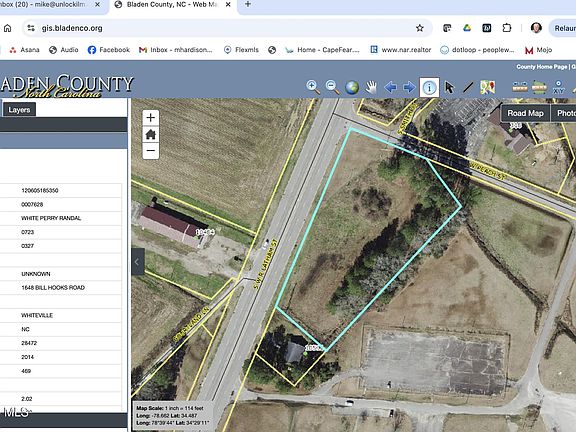
Task: Click the browser home icon
Action: 7,28
